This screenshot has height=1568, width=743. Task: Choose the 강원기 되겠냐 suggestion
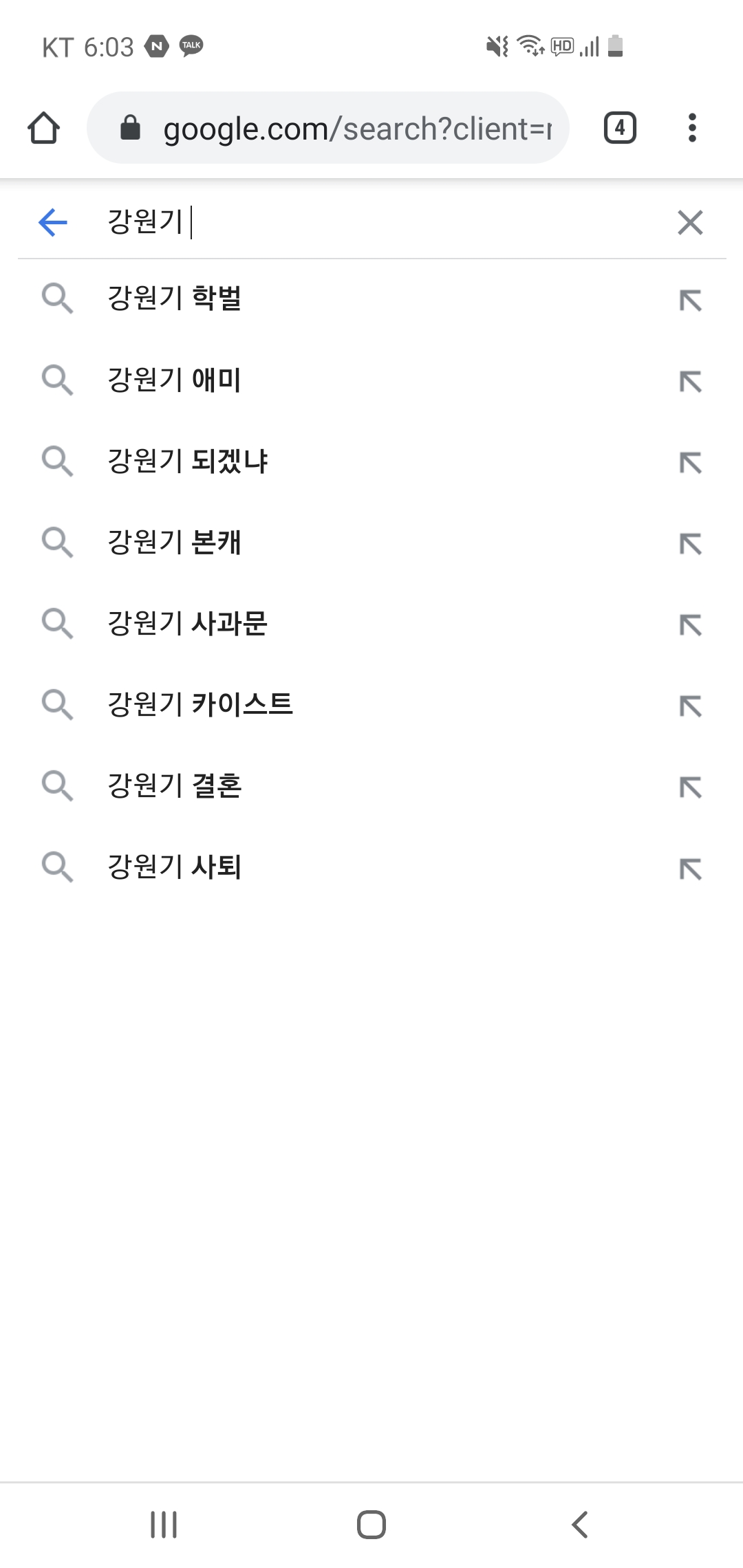[x=188, y=461]
